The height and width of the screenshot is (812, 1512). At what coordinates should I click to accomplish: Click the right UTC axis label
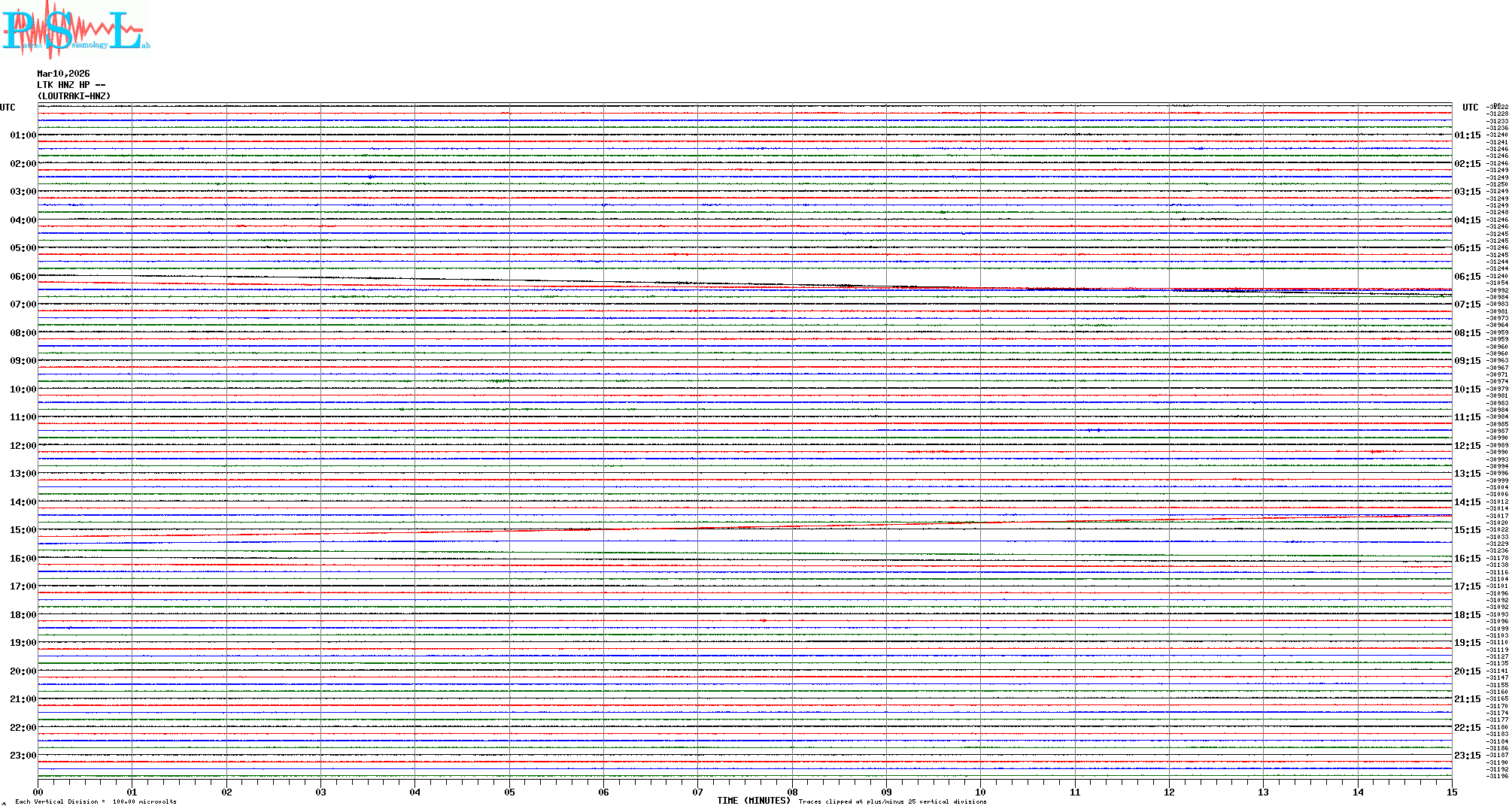[1470, 108]
